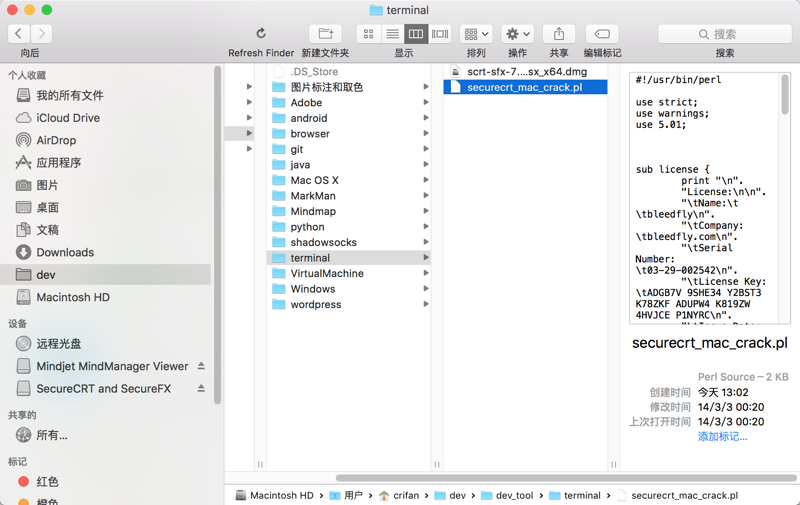Open the Mindmap folder
The image size is (800, 505).
click(348, 211)
